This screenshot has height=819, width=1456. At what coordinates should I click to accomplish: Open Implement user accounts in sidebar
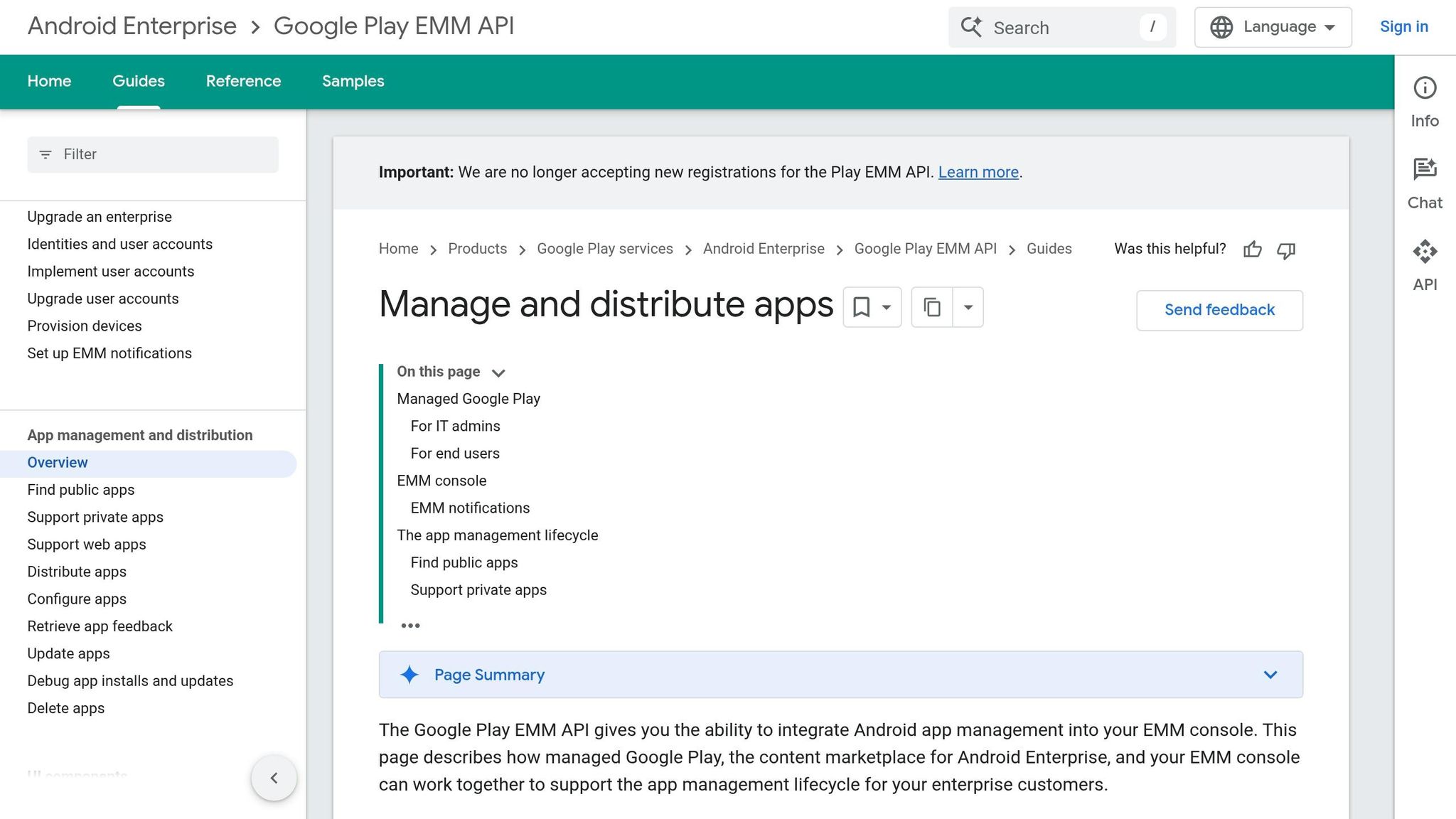(110, 272)
